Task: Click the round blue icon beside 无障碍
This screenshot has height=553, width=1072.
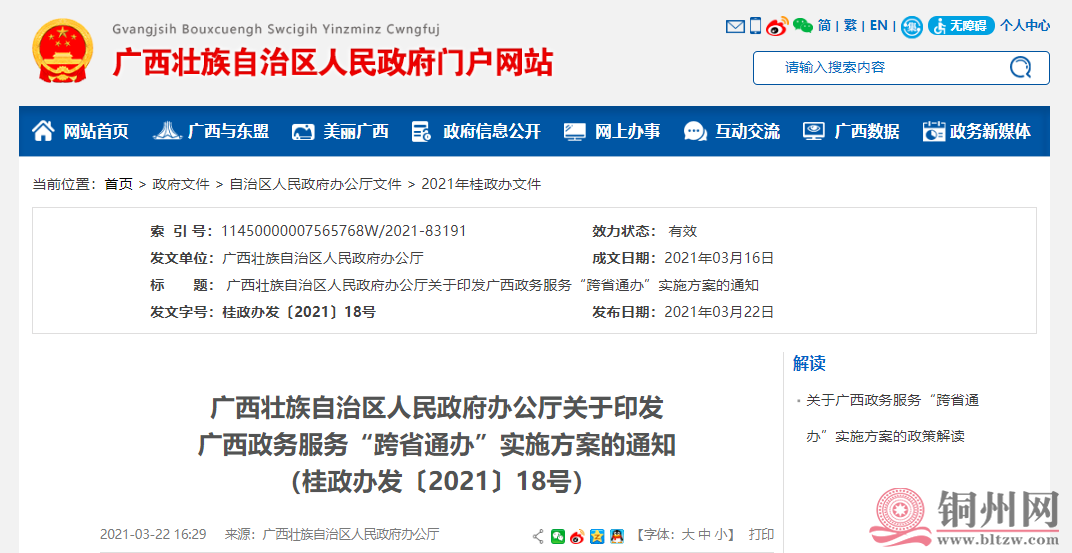Action: coord(911,27)
